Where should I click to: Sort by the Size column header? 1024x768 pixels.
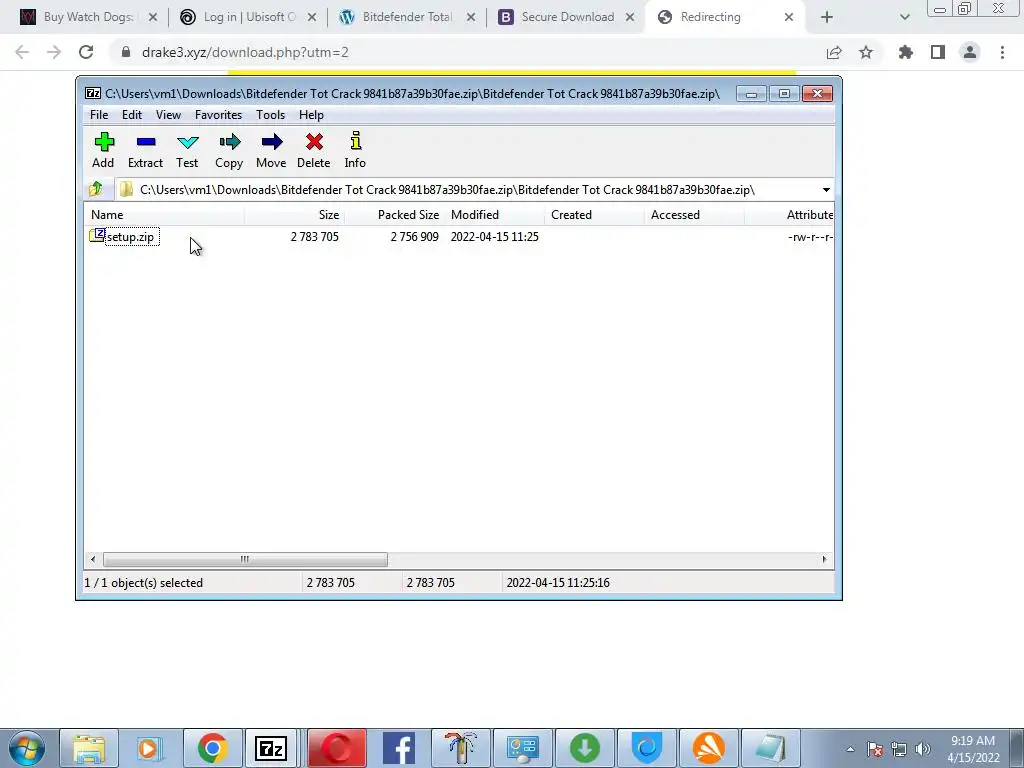pyautogui.click(x=295, y=215)
